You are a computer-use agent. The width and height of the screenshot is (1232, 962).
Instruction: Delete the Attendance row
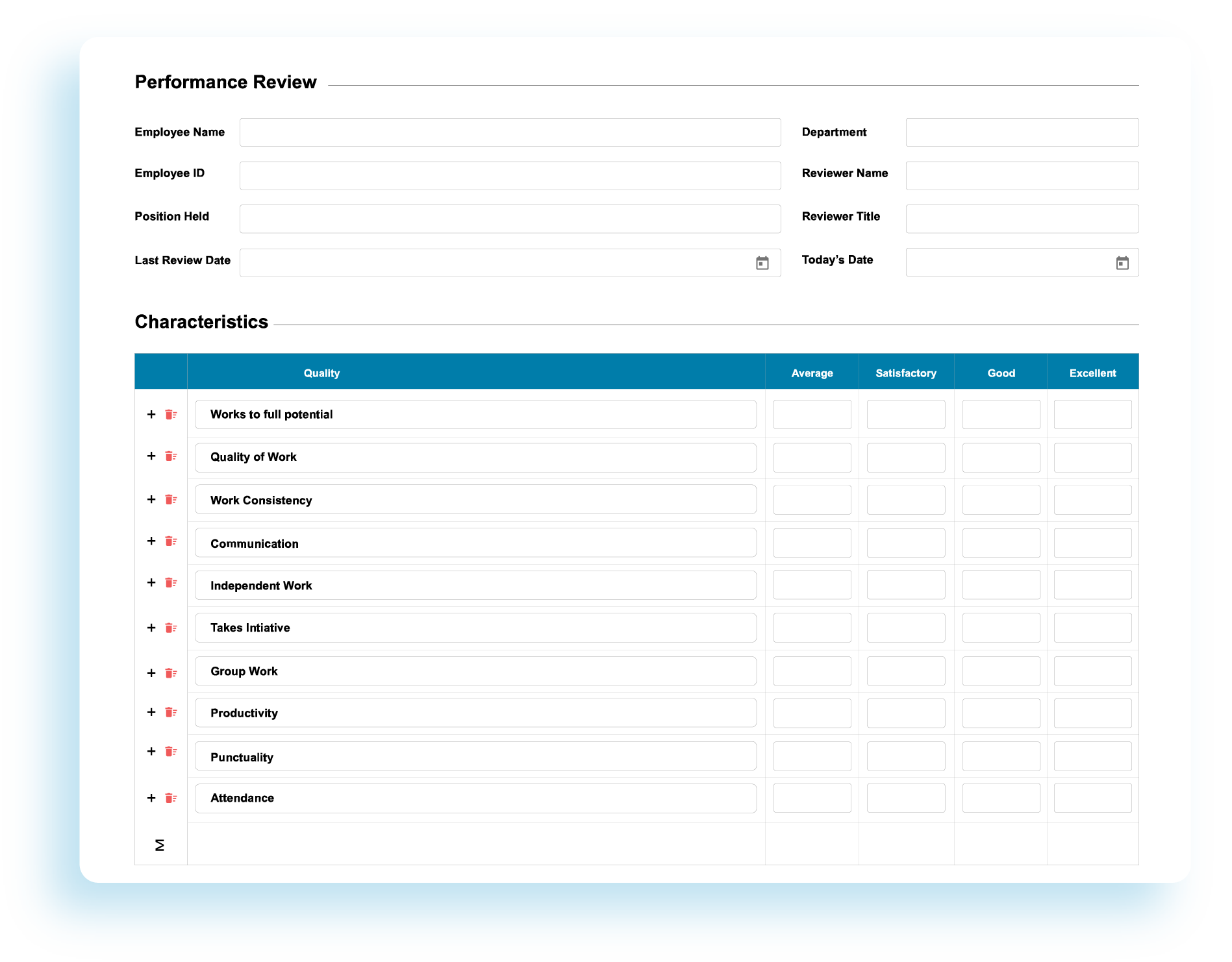tap(171, 798)
